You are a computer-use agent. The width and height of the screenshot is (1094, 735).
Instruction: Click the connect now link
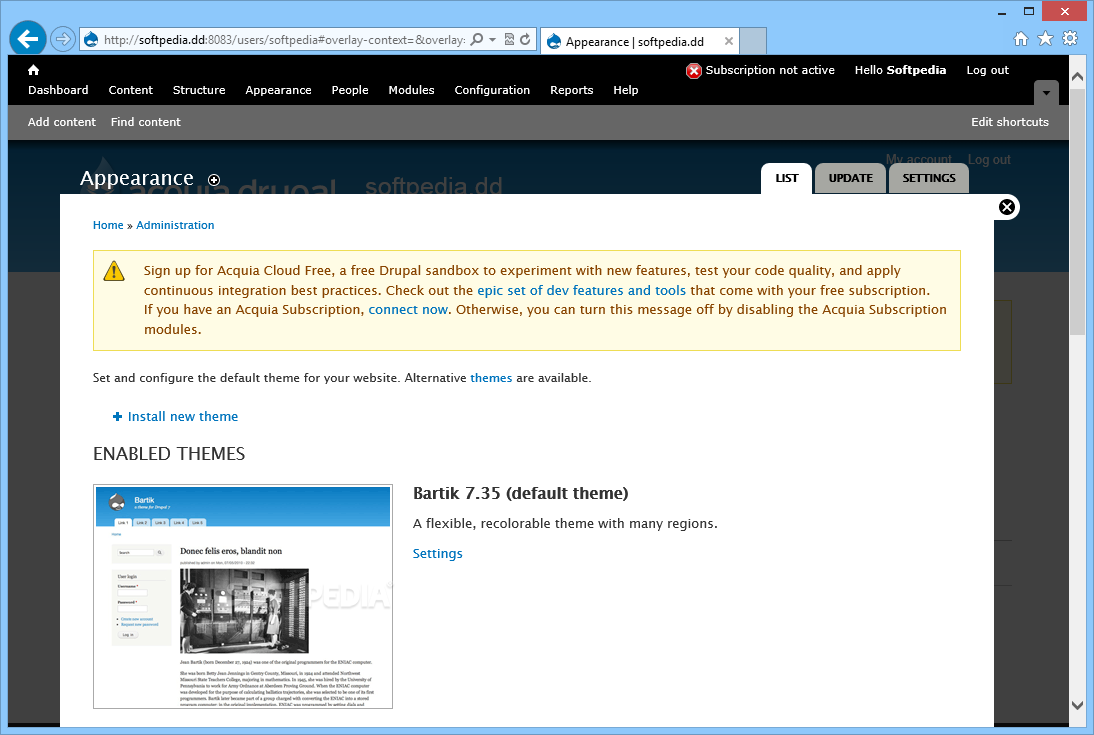tap(408, 309)
